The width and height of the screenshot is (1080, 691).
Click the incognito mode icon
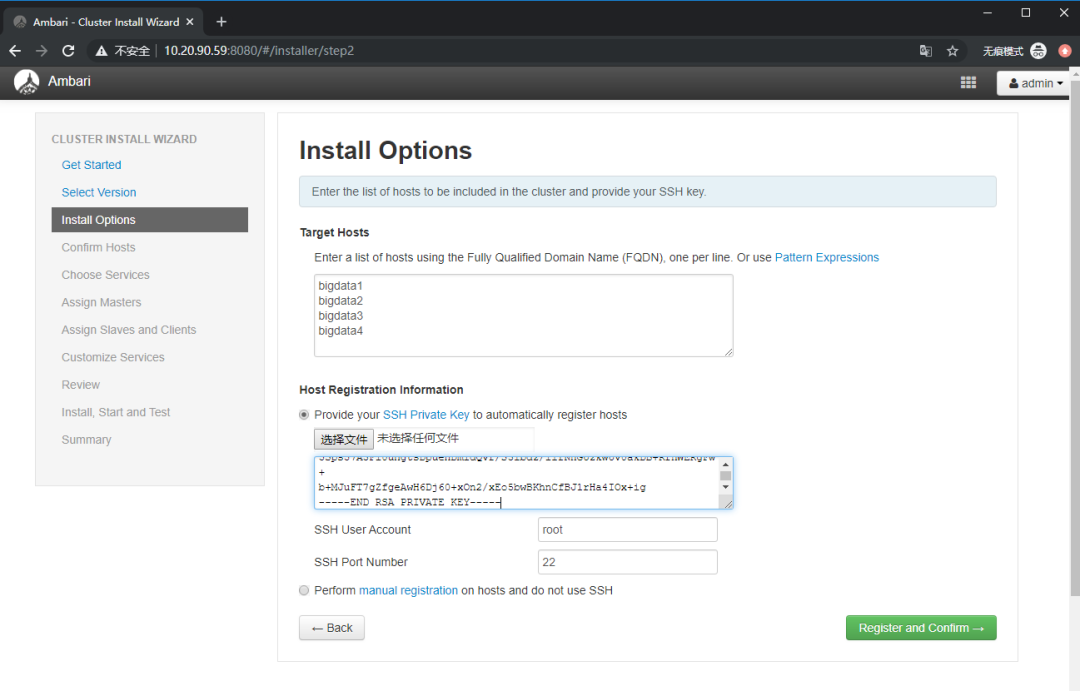pos(1038,51)
